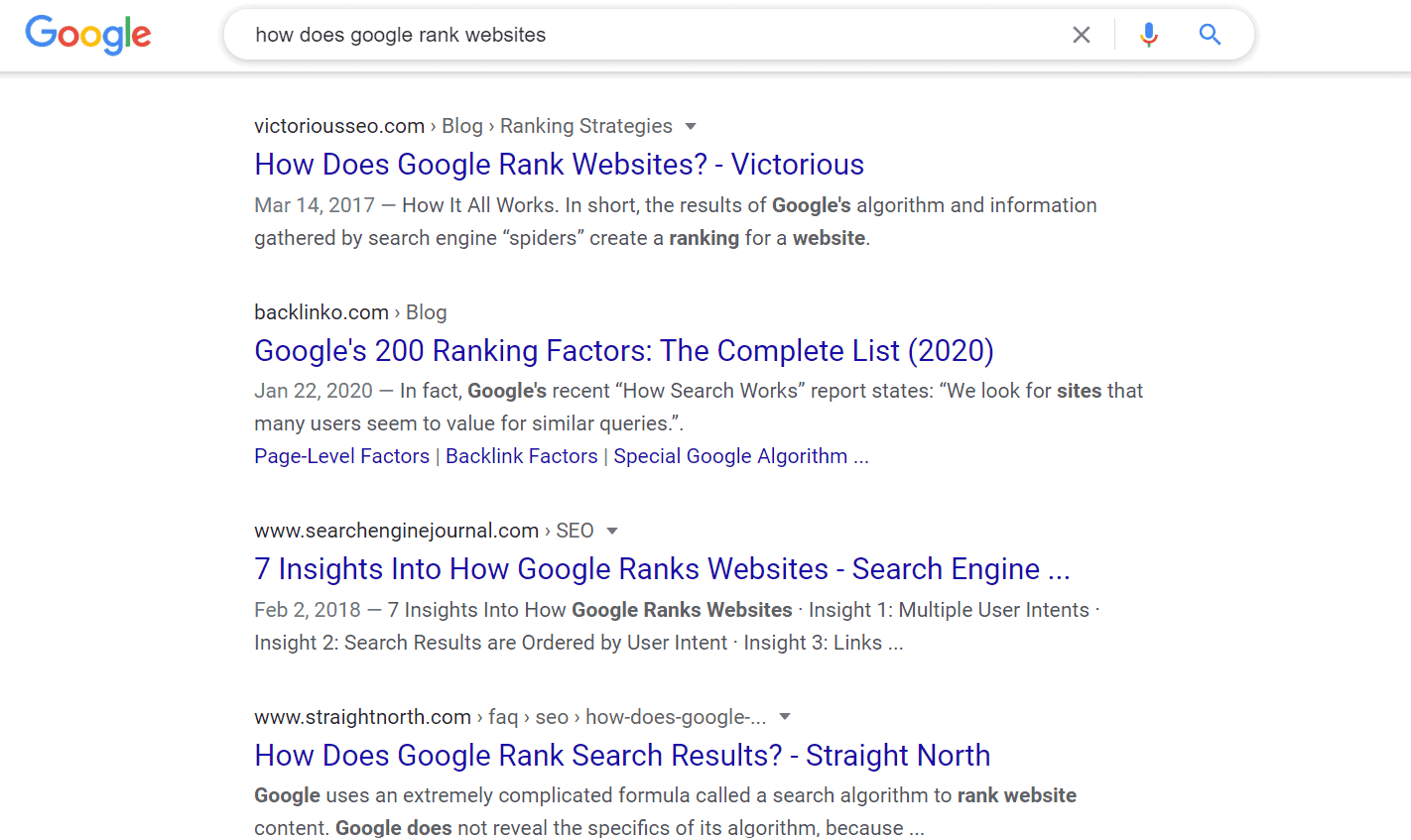
Task: Start voice search with the microphone icon
Action: [x=1149, y=35]
